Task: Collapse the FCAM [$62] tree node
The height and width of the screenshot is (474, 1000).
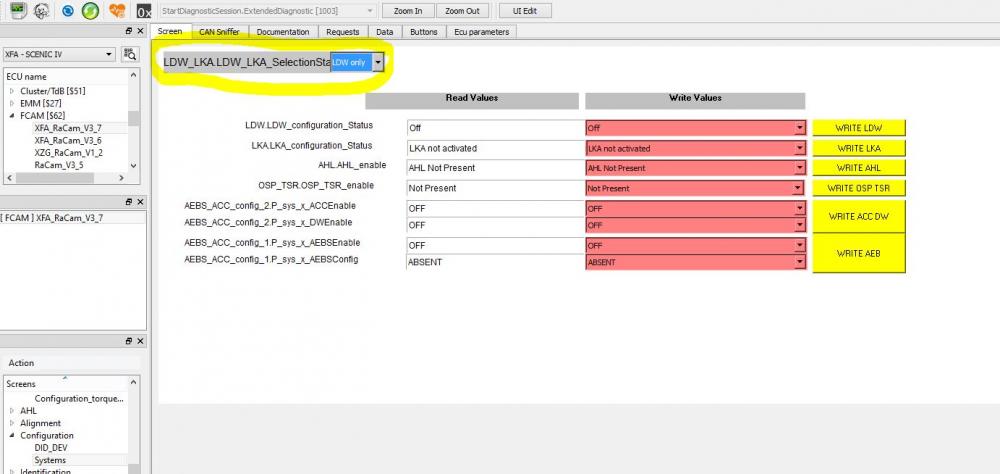Action: [11, 115]
